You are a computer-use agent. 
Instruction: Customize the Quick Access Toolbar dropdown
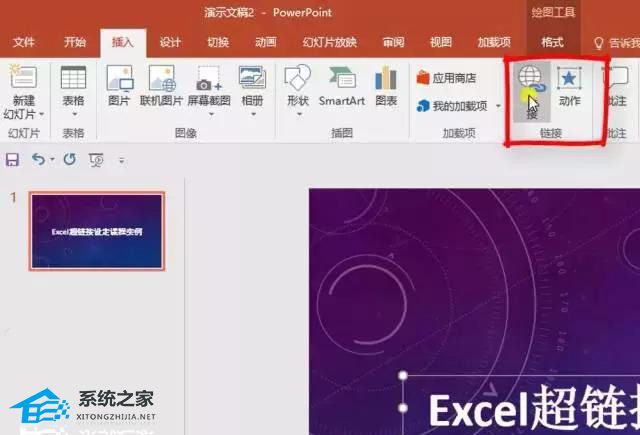[121, 160]
